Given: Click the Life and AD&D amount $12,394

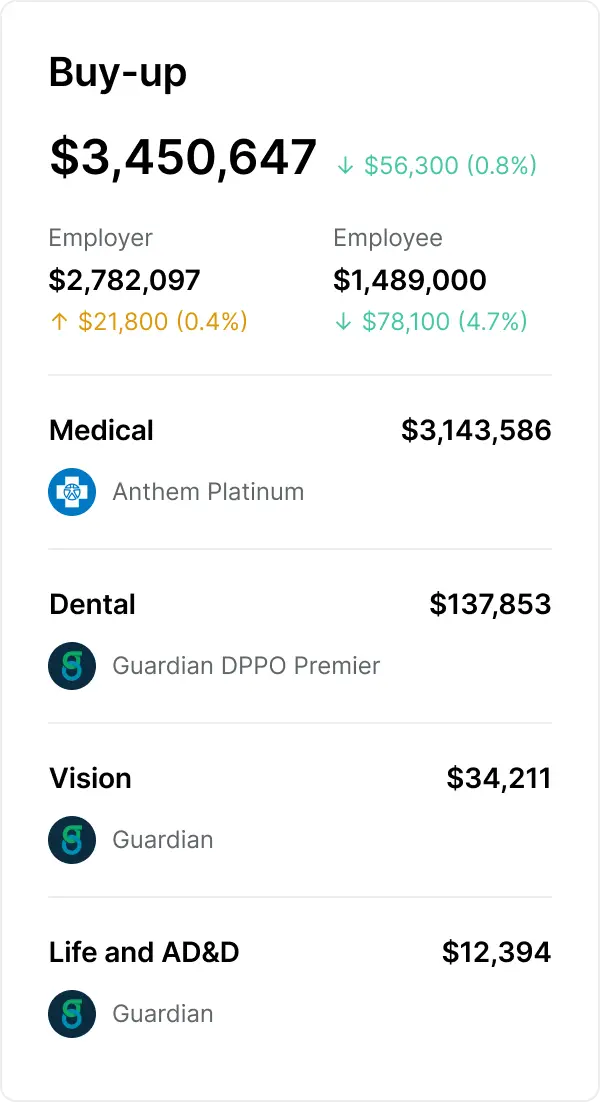Looking at the screenshot, I should tap(497, 952).
